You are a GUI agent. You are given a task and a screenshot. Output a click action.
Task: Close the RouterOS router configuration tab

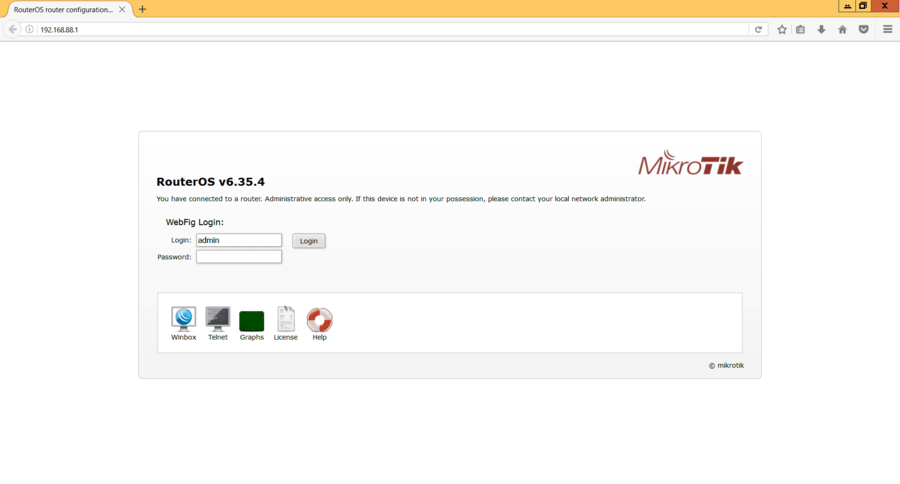122,9
